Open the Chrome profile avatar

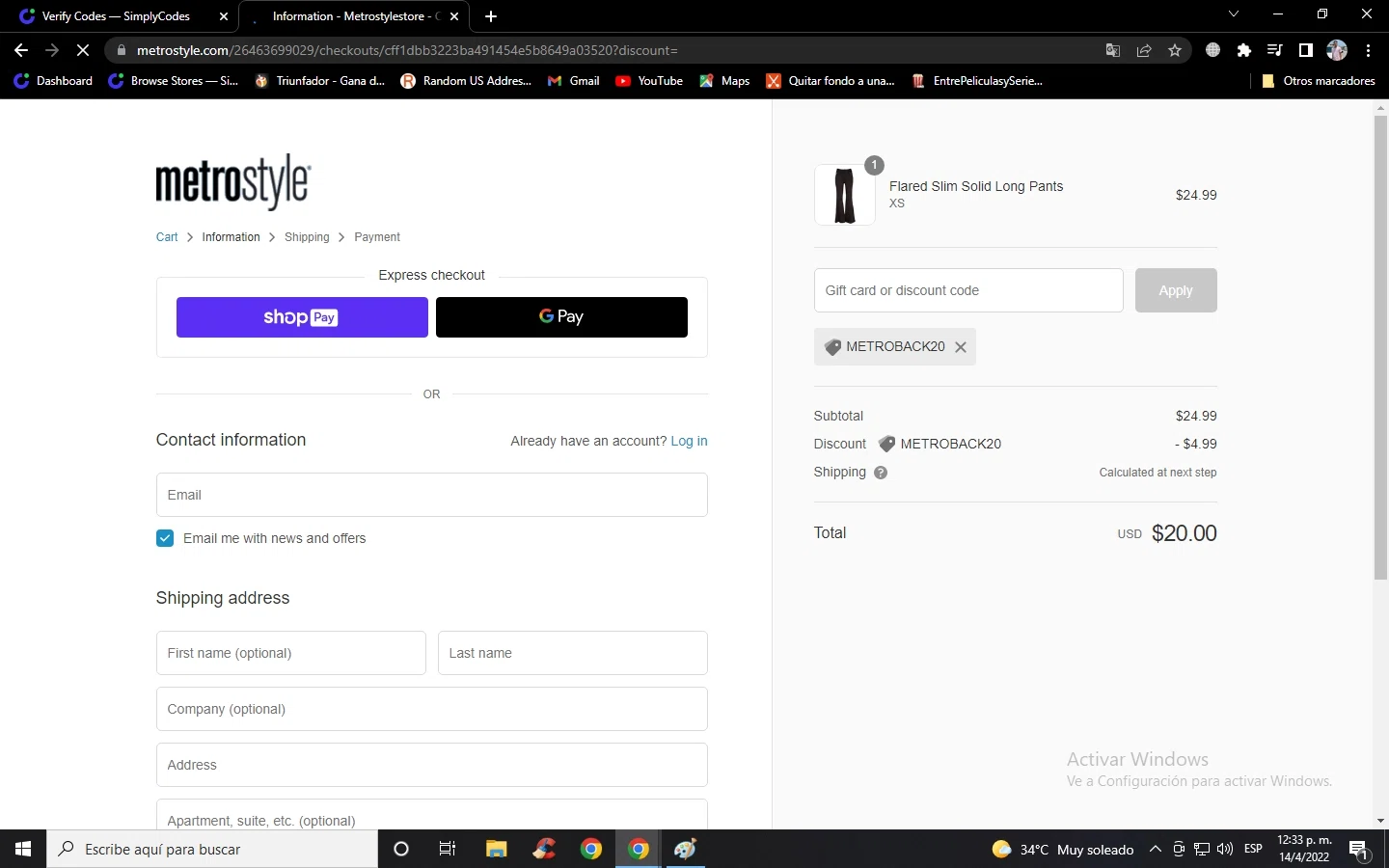[x=1337, y=50]
